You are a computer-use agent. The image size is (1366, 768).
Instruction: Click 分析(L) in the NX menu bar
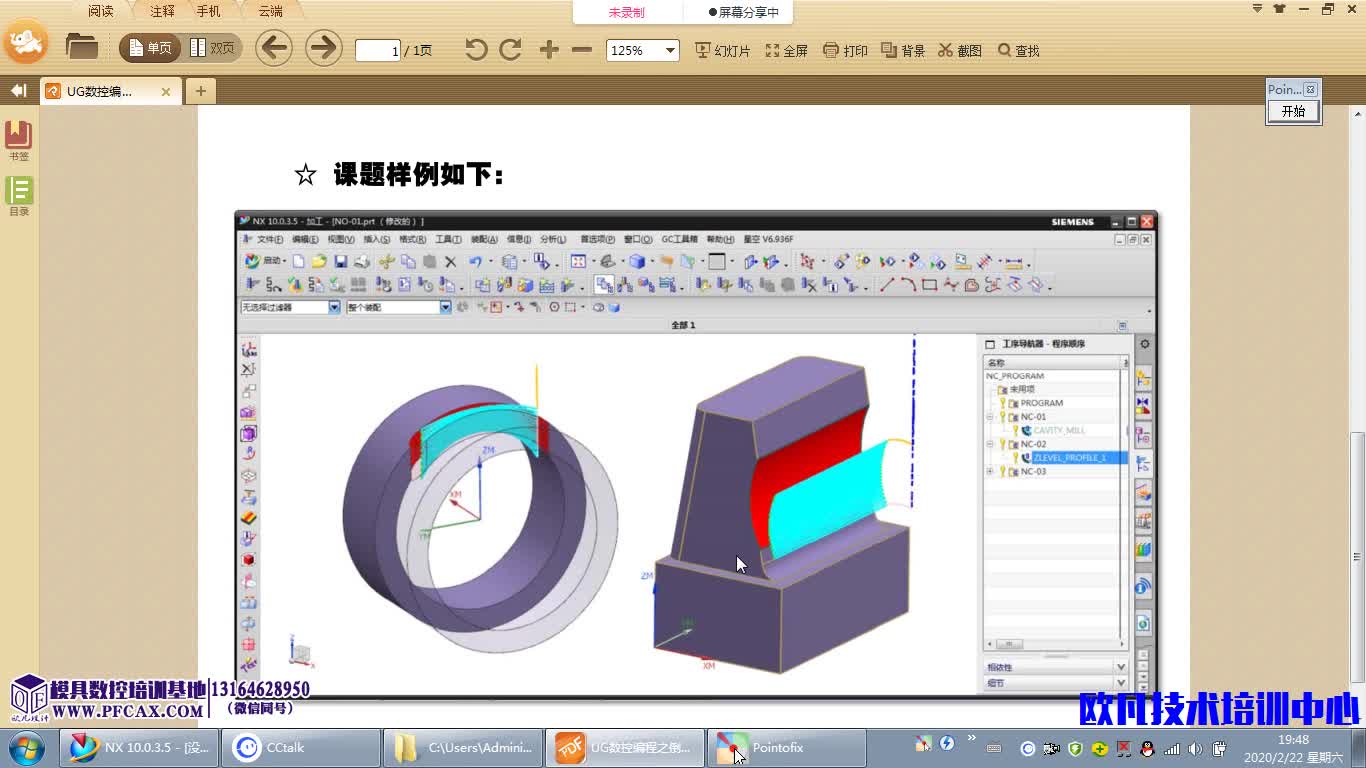pos(553,240)
